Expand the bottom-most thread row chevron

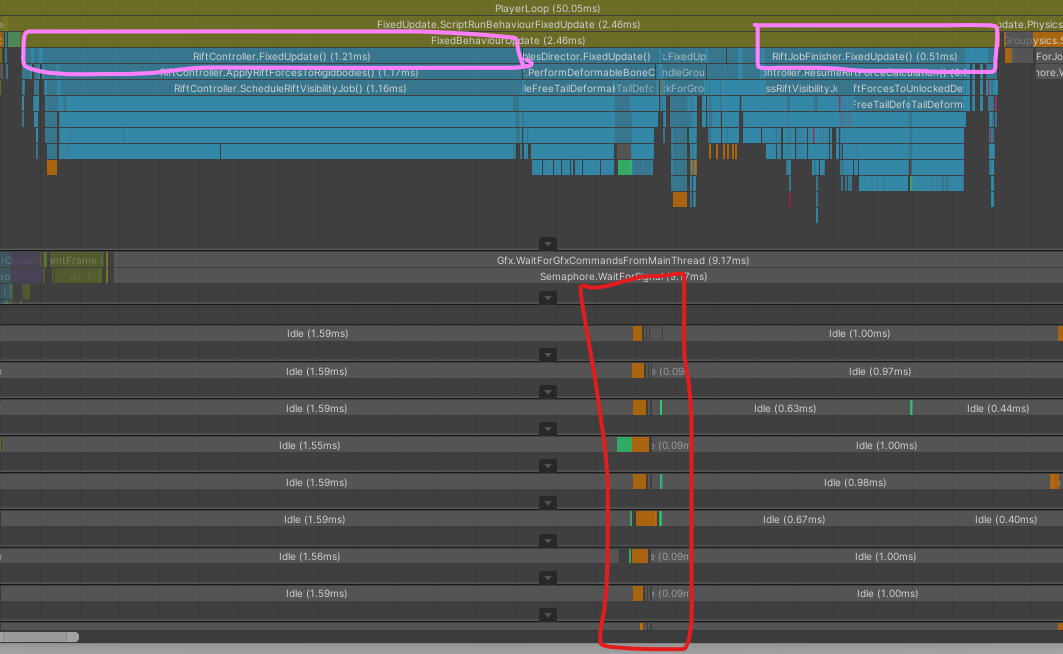tap(548, 614)
